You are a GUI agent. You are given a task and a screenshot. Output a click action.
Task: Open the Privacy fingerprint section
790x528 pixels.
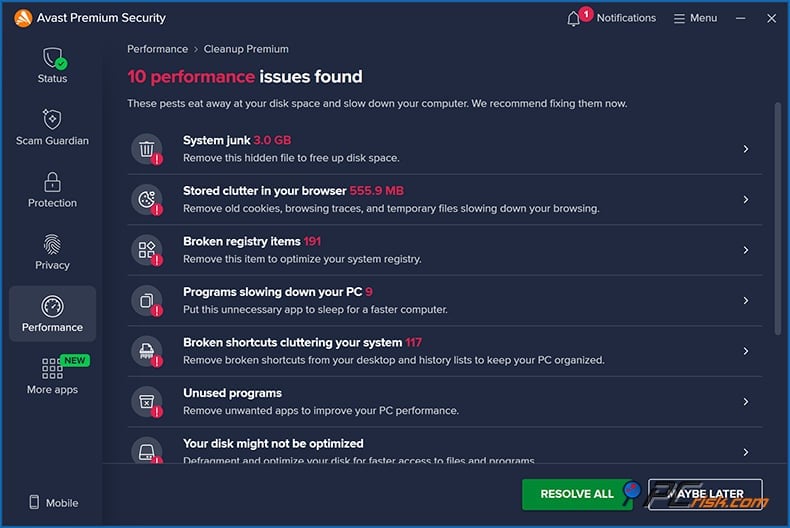pyautogui.click(x=52, y=252)
